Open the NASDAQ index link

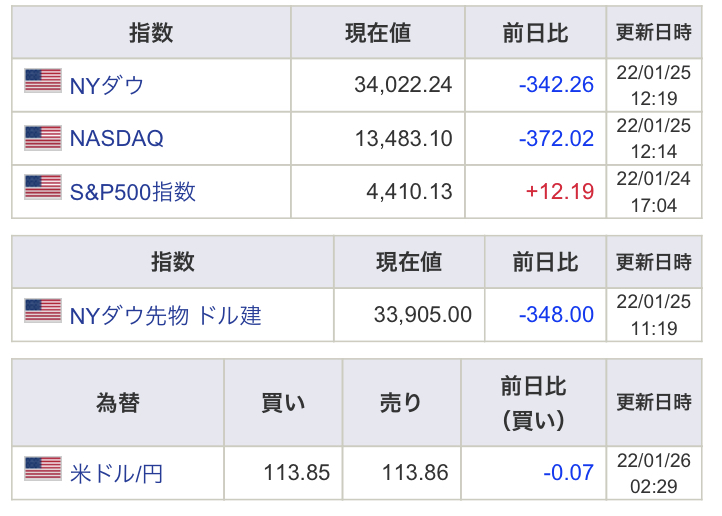click(116, 138)
